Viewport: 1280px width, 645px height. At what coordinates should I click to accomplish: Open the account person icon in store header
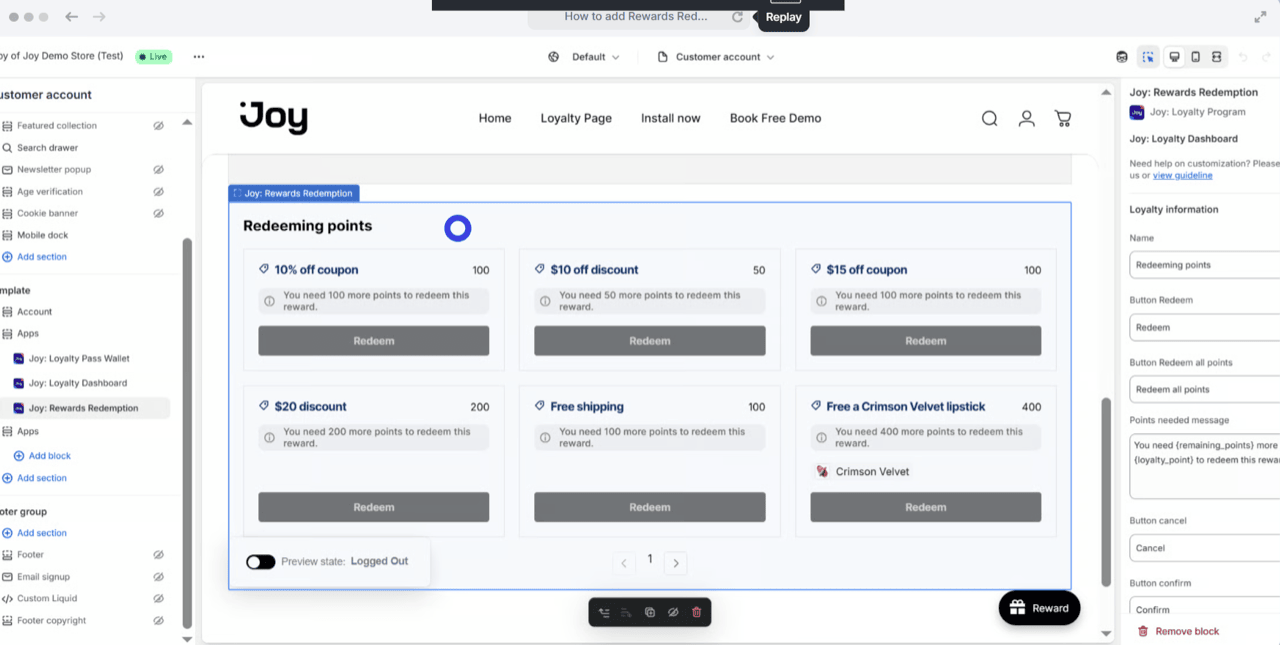[1026, 118]
